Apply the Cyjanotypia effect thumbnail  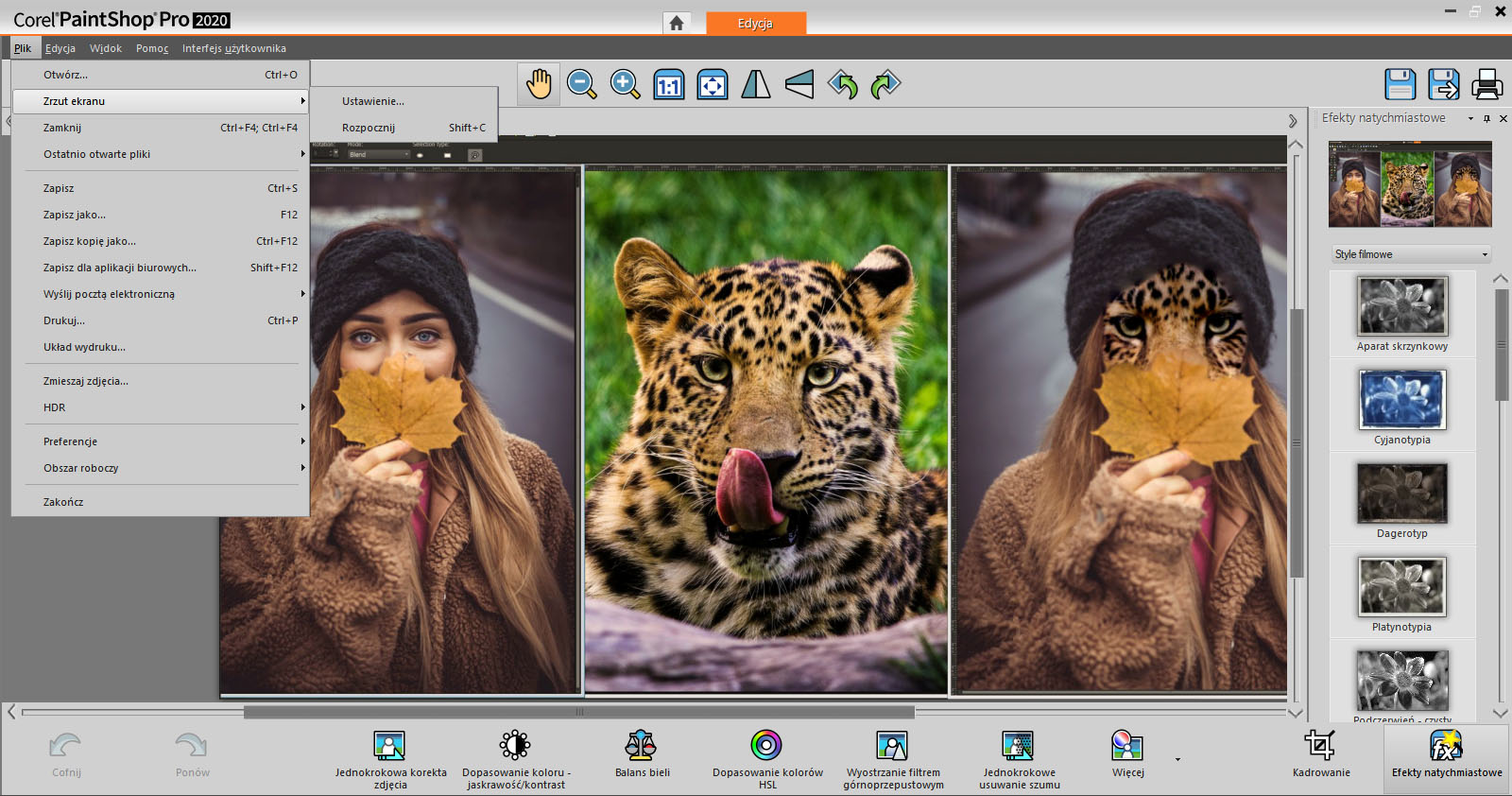pyautogui.click(x=1402, y=399)
